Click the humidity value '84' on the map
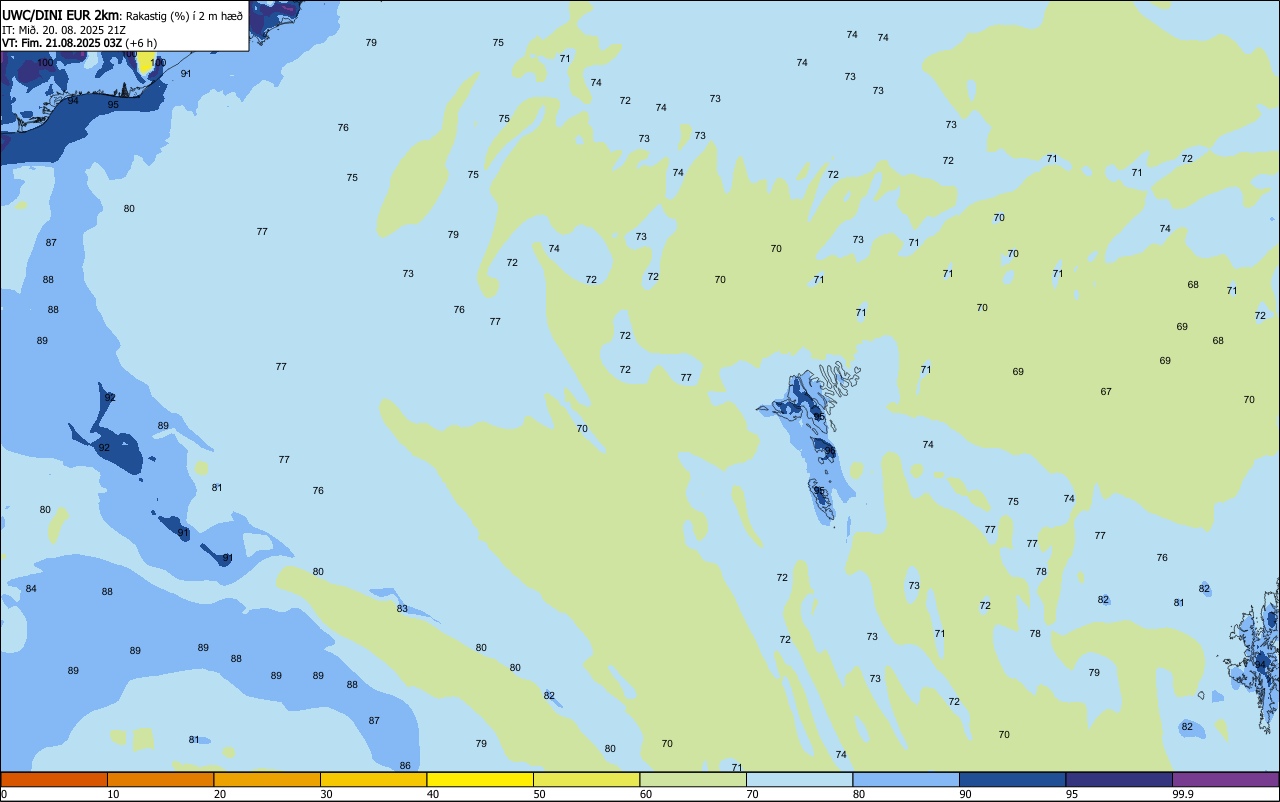This screenshot has width=1280, height=802. (31, 588)
